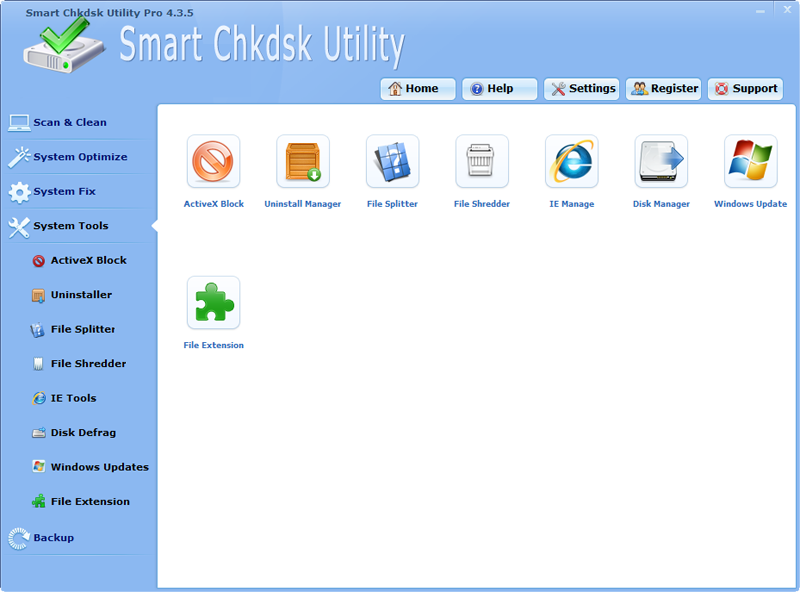Open the File Splitter icon
The width and height of the screenshot is (800, 592).
pyautogui.click(x=392, y=161)
